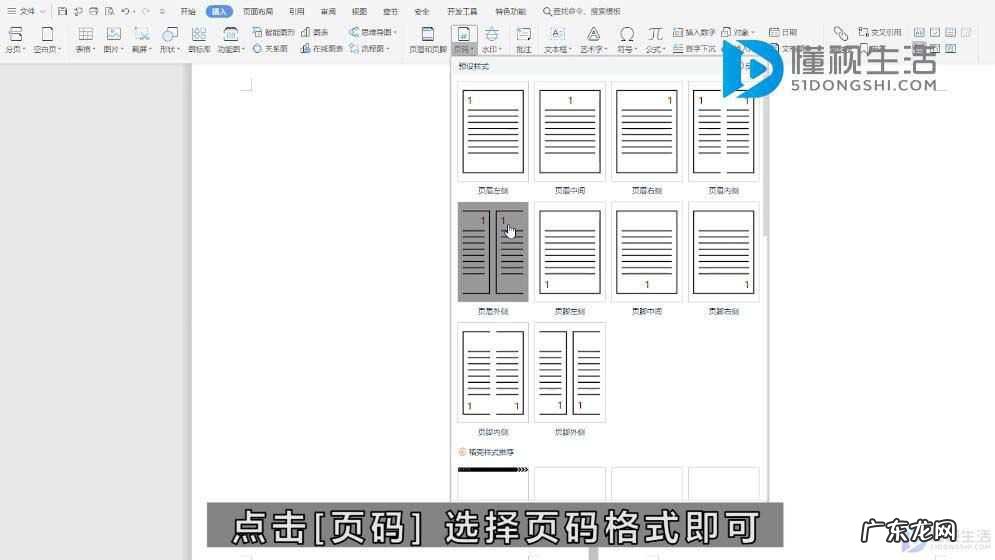This screenshot has height=560, width=995.
Task: Select the 页眉右侧 header-right page number preset
Action: [x=647, y=131]
